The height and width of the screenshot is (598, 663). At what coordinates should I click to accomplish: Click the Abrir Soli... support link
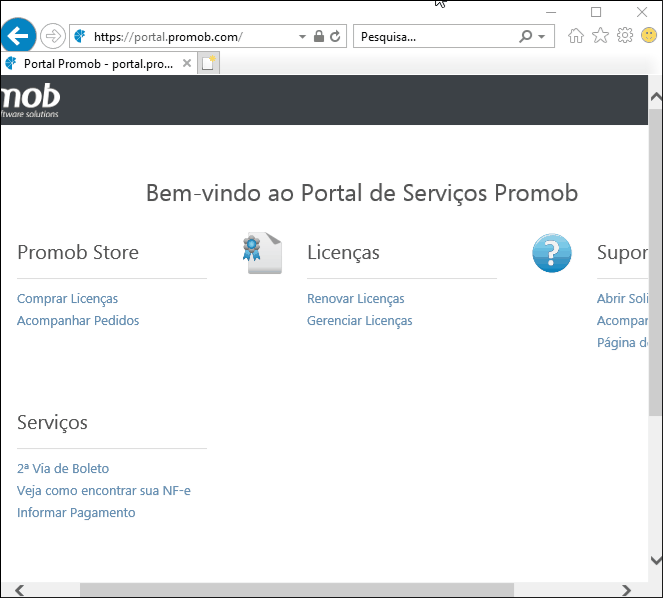click(622, 299)
